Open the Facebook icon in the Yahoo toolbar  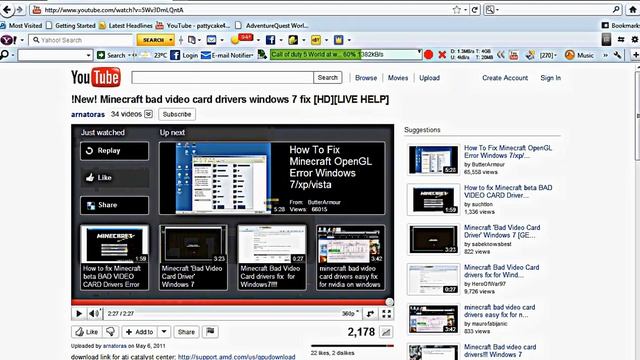click(270, 40)
